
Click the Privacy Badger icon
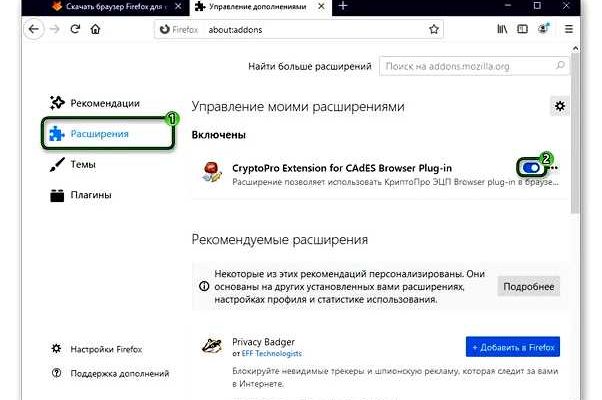coord(212,346)
